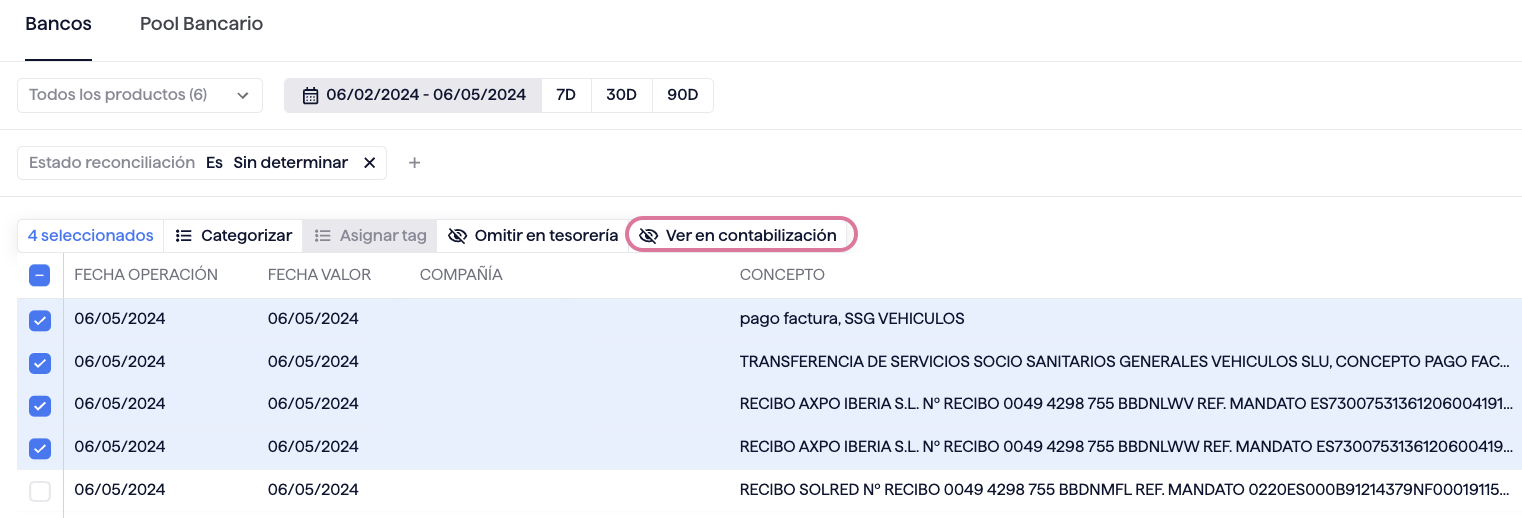Select the 7D quick range button
This screenshot has height=518, width=1522.
coord(566,96)
